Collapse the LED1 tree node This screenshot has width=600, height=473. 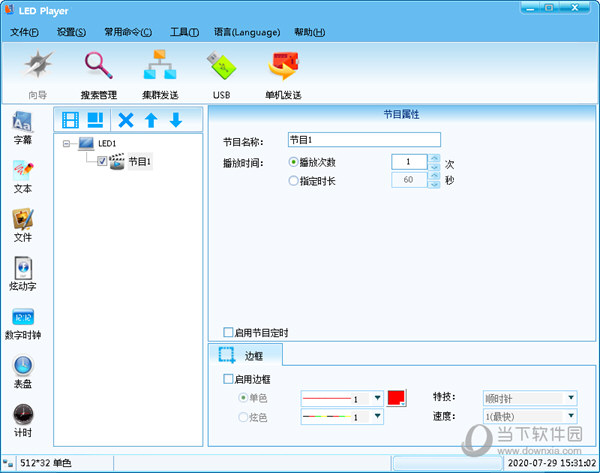(x=66, y=144)
